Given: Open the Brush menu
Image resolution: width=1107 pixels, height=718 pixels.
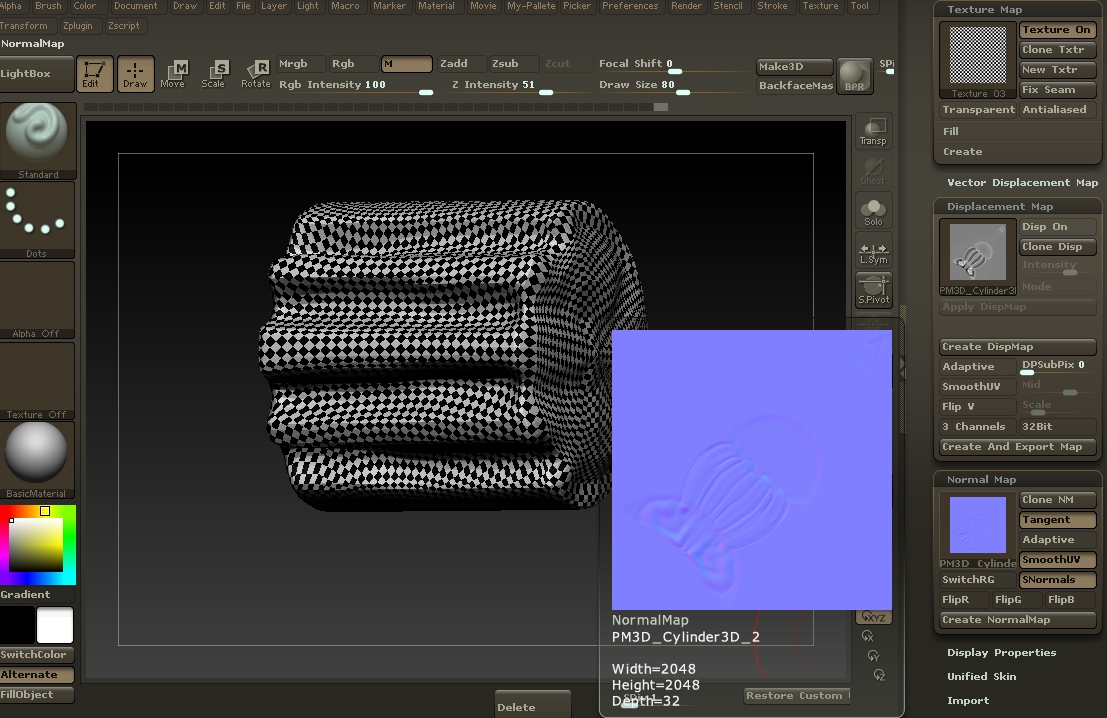Looking at the screenshot, I should tap(49, 6).
